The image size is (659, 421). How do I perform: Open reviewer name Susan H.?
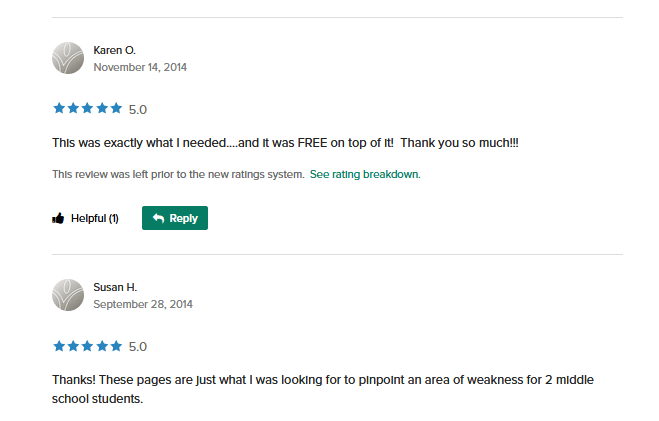point(114,287)
